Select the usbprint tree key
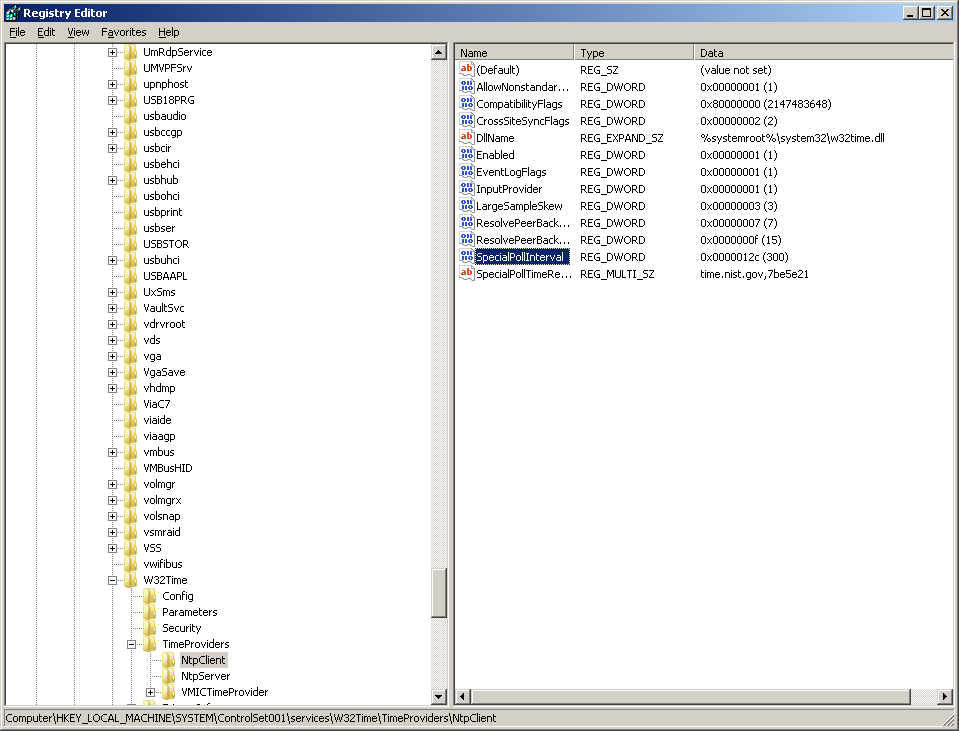 [163, 212]
